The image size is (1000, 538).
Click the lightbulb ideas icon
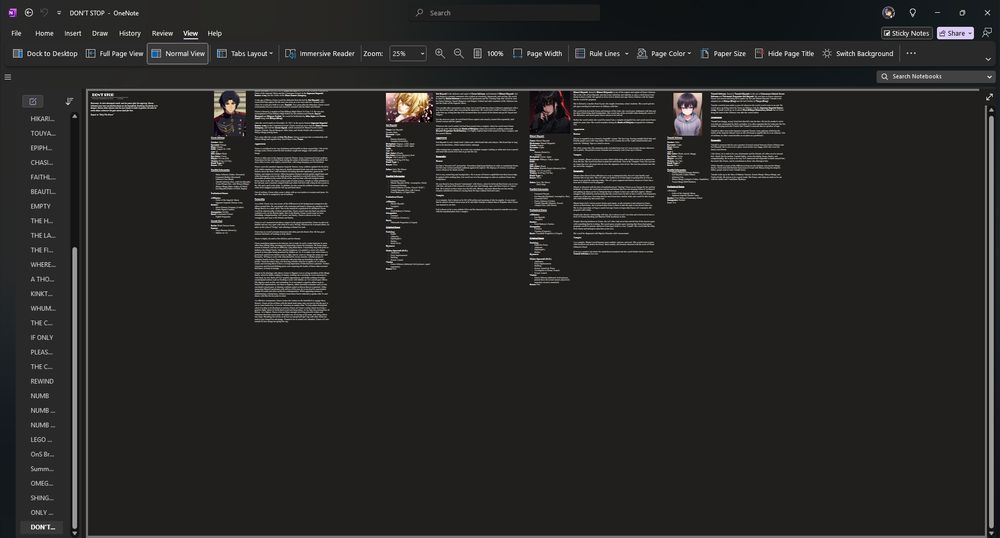(913, 13)
